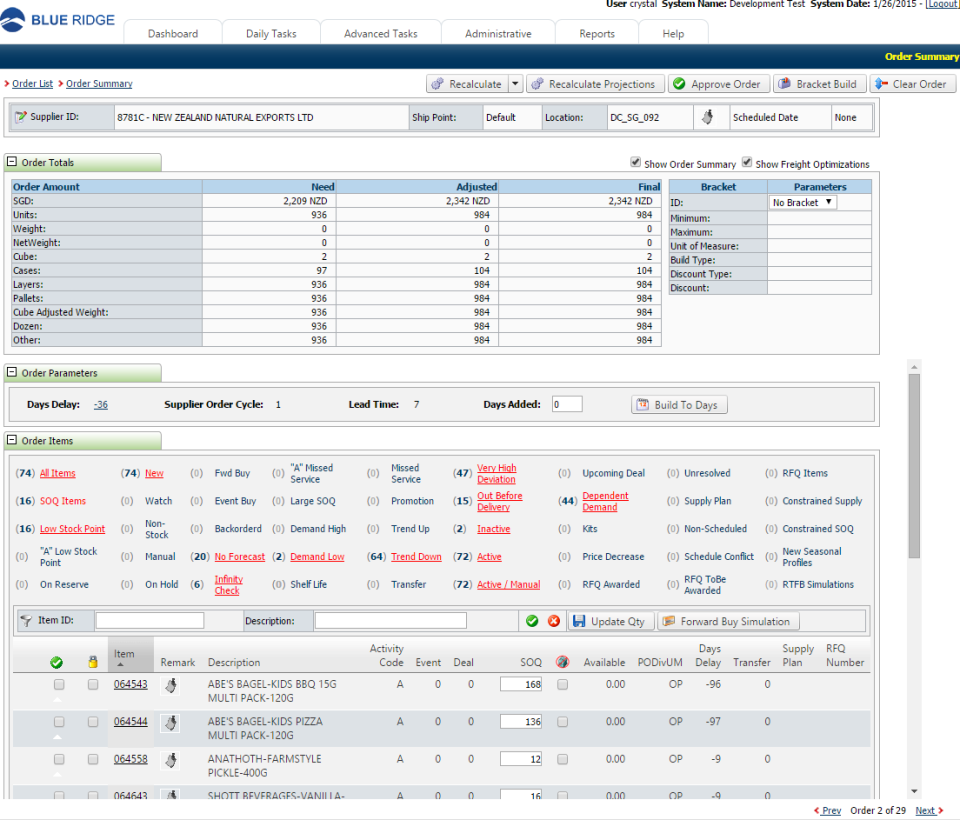Open the Daily Tasks menu
This screenshot has width=960, height=820.
271,32
